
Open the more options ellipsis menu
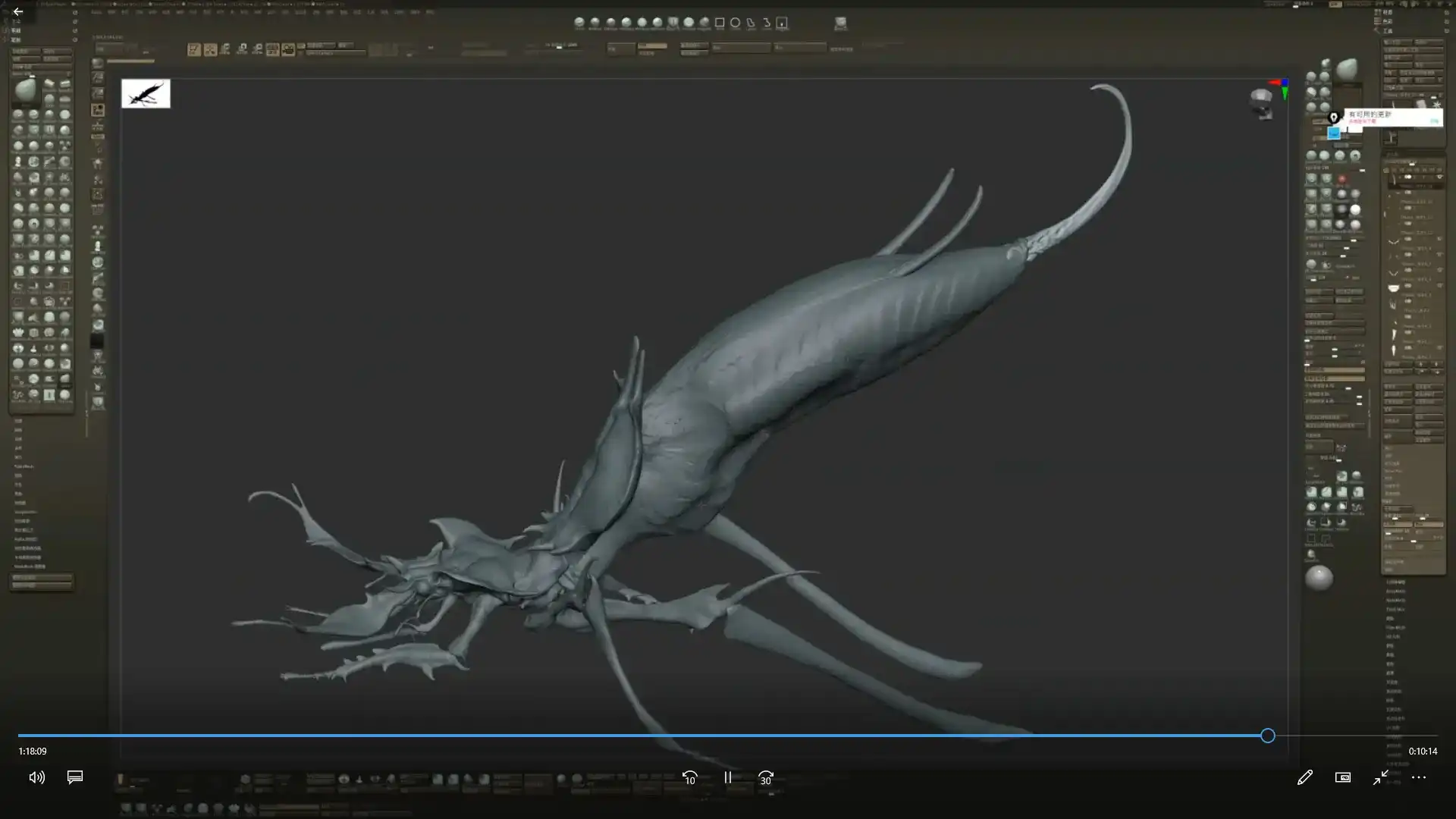pos(1418,777)
